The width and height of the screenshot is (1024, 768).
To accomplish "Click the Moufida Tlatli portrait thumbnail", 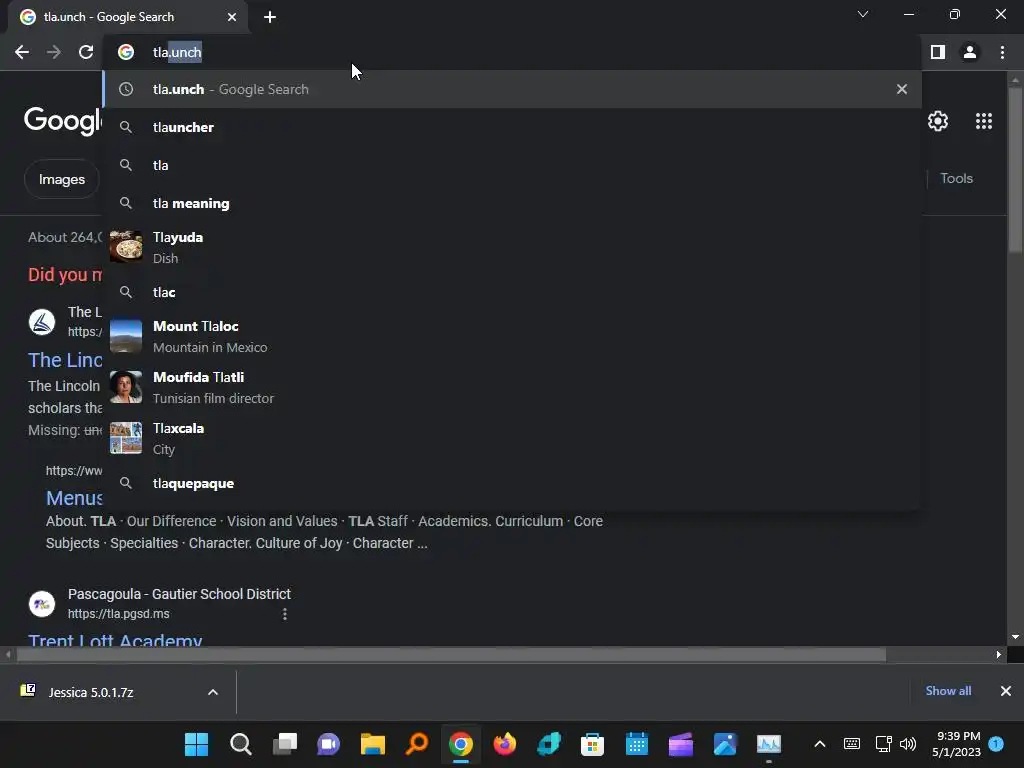I will tap(126, 387).
